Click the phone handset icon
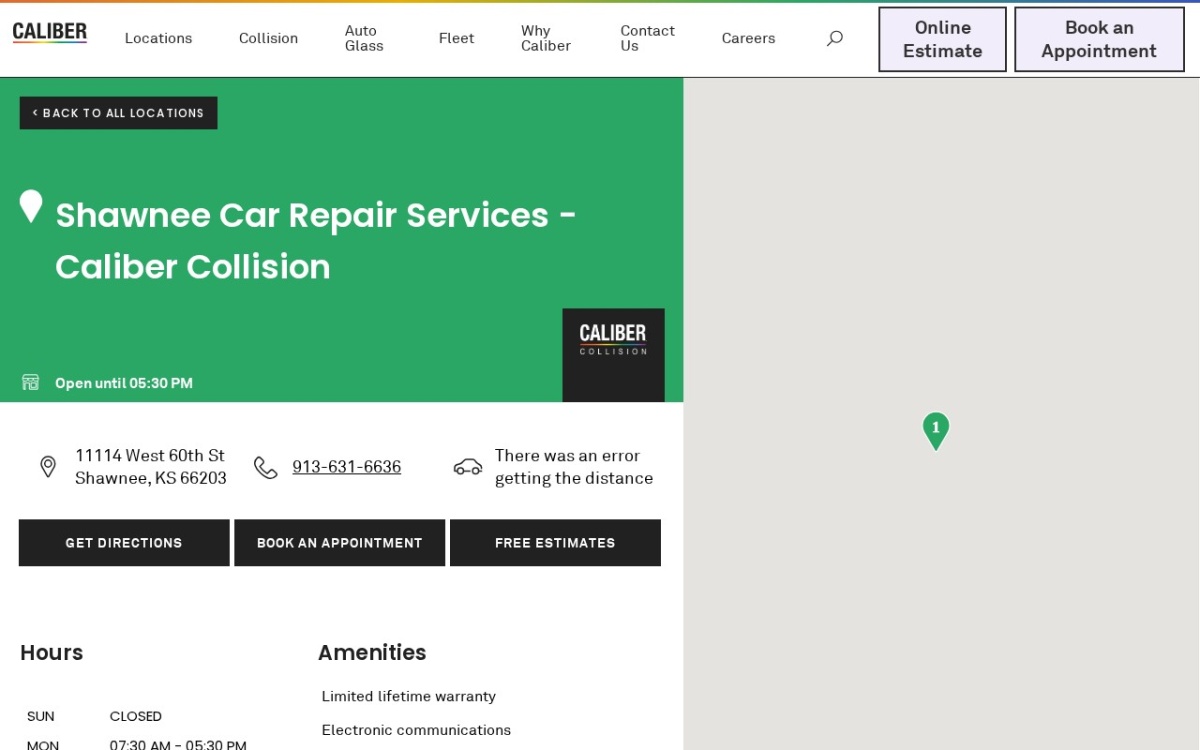1200x750 pixels. [x=265, y=467]
